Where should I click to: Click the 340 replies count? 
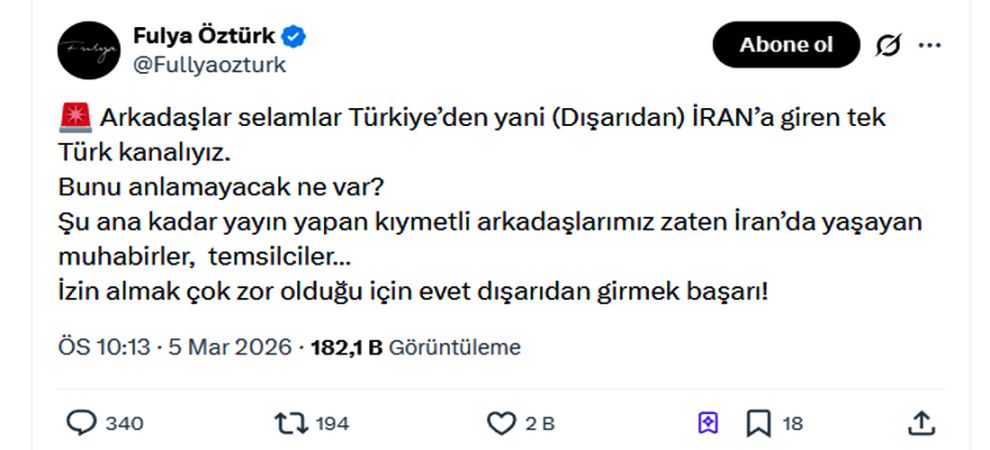[x=124, y=424]
